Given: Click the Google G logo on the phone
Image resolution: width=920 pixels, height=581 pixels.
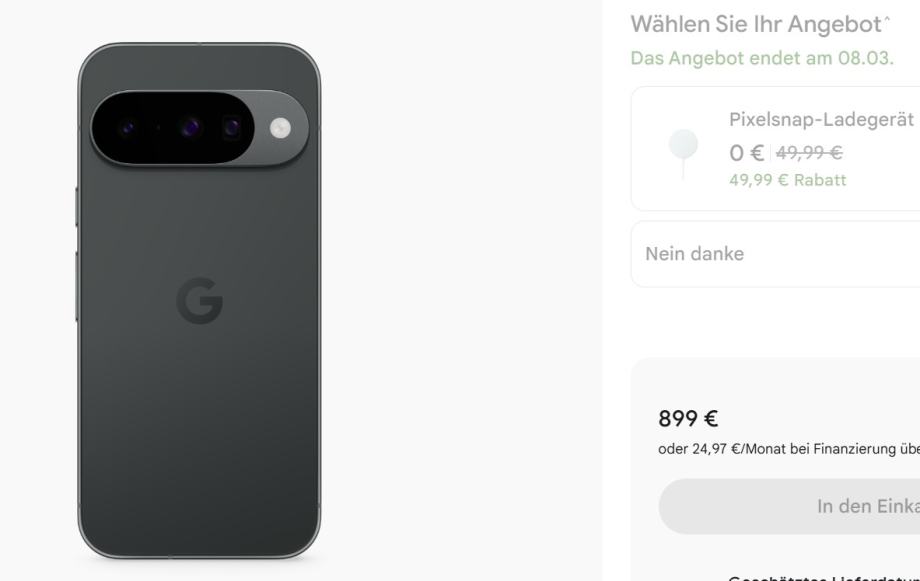Looking at the screenshot, I should pyautogui.click(x=199, y=300).
